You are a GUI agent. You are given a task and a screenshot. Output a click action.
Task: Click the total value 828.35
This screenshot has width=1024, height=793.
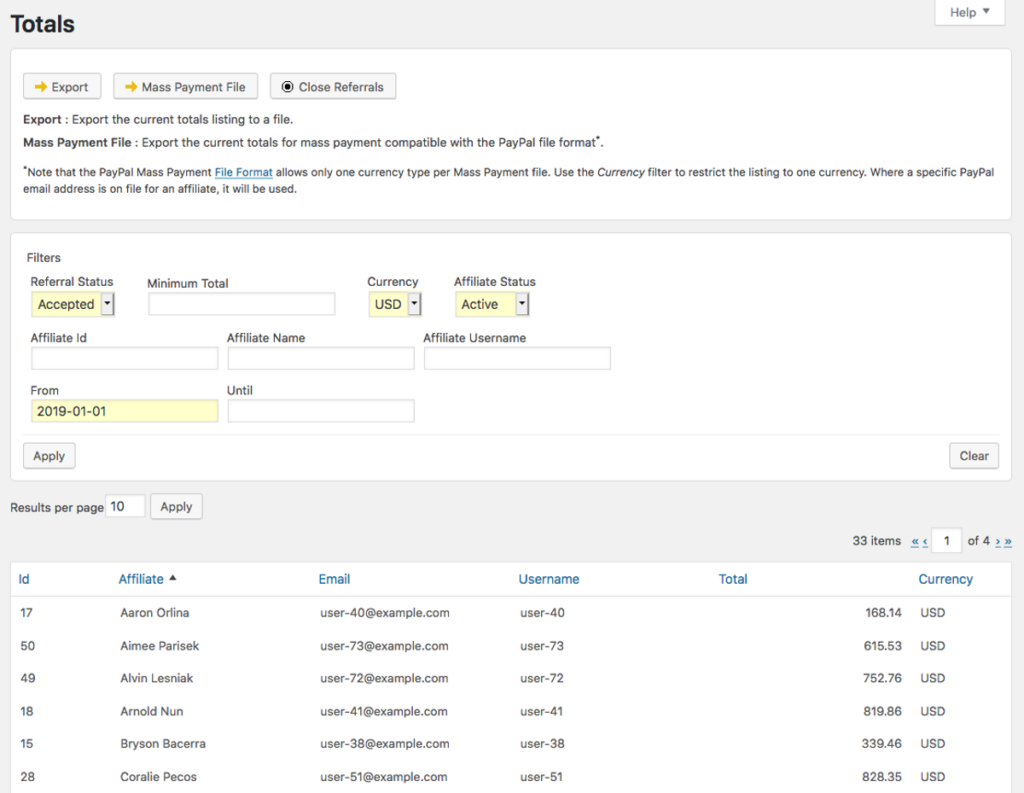click(882, 777)
